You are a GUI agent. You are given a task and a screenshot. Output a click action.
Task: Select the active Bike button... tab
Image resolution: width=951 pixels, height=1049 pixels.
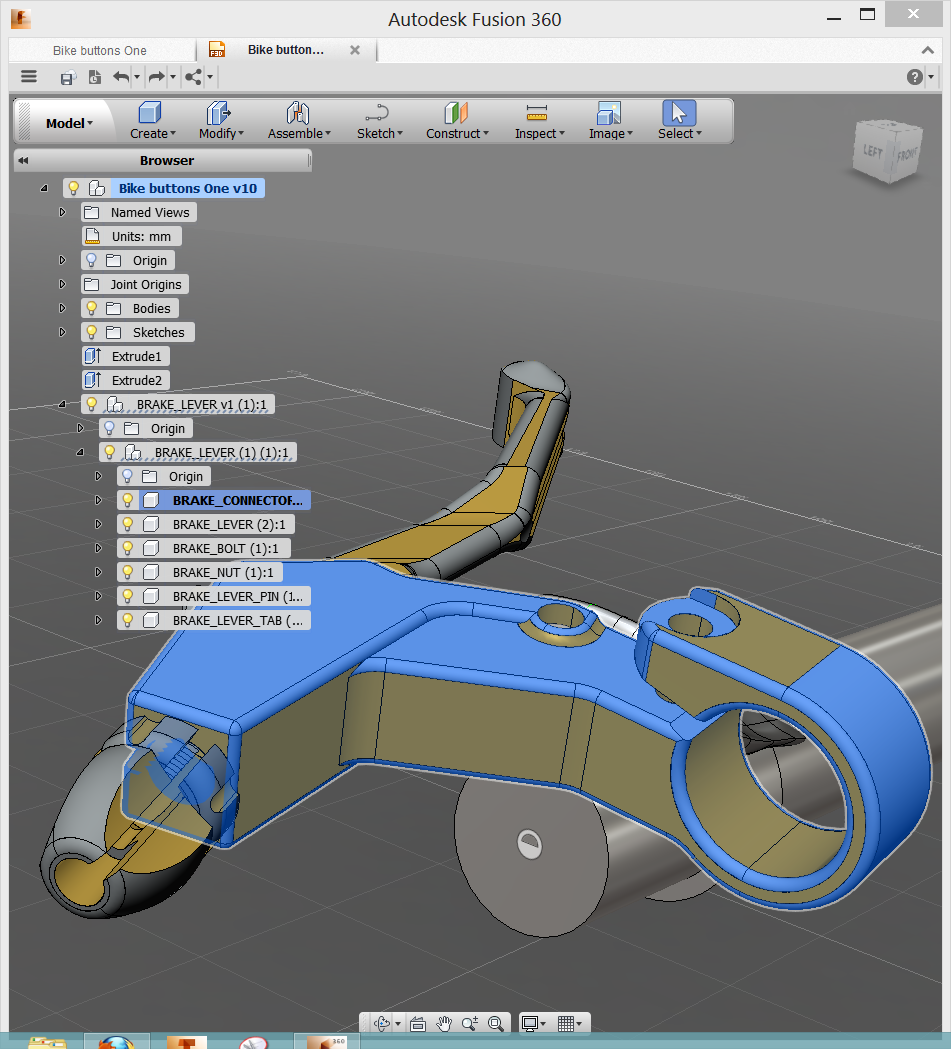[286, 50]
